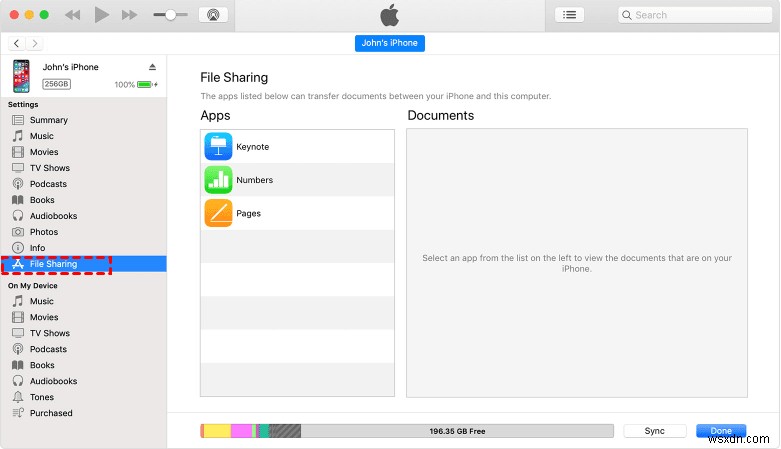Select the Keynote app icon
Image resolution: width=781 pixels, height=449 pixels.
pos(218,147)
